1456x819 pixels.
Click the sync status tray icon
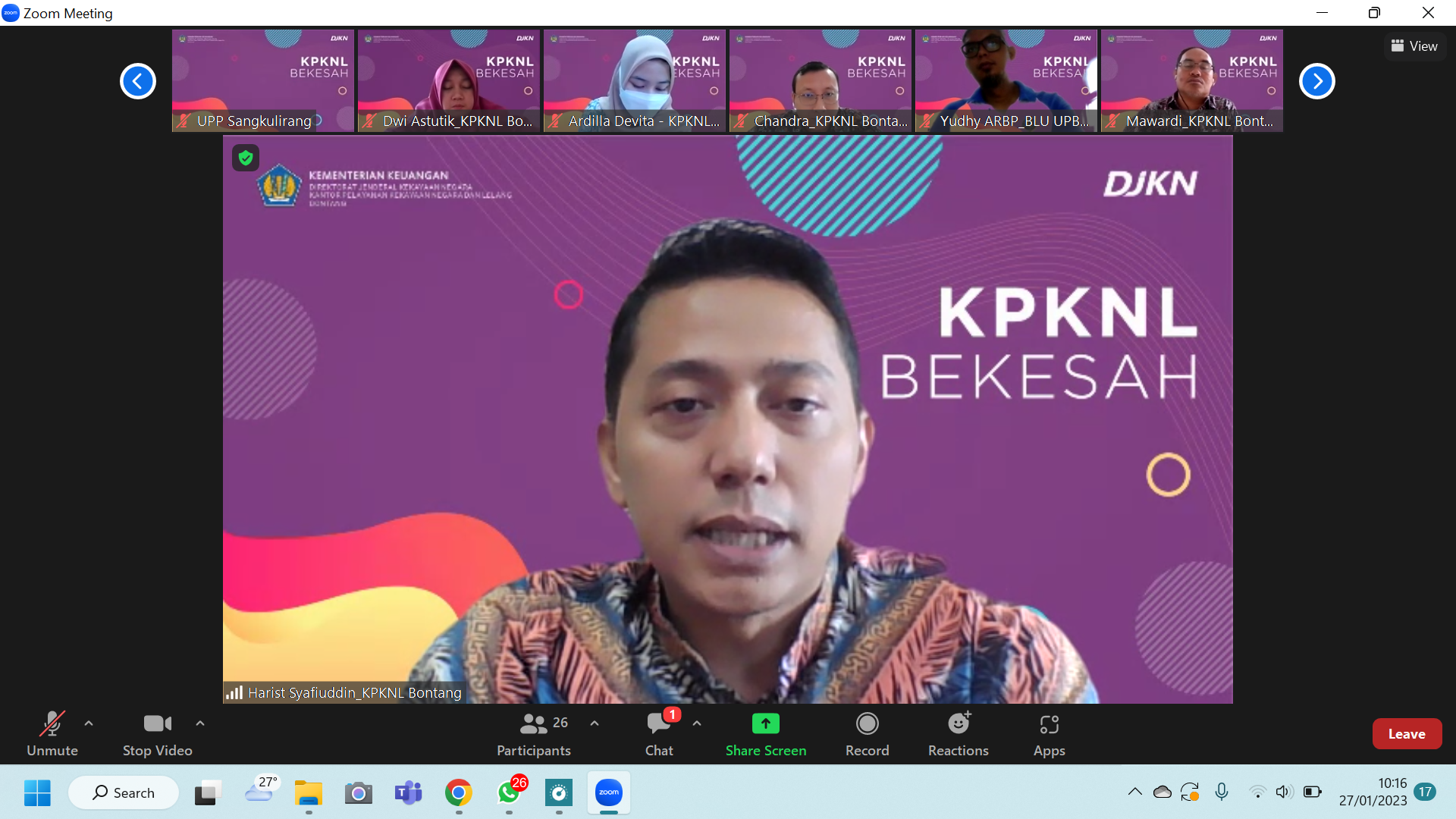1190,792
